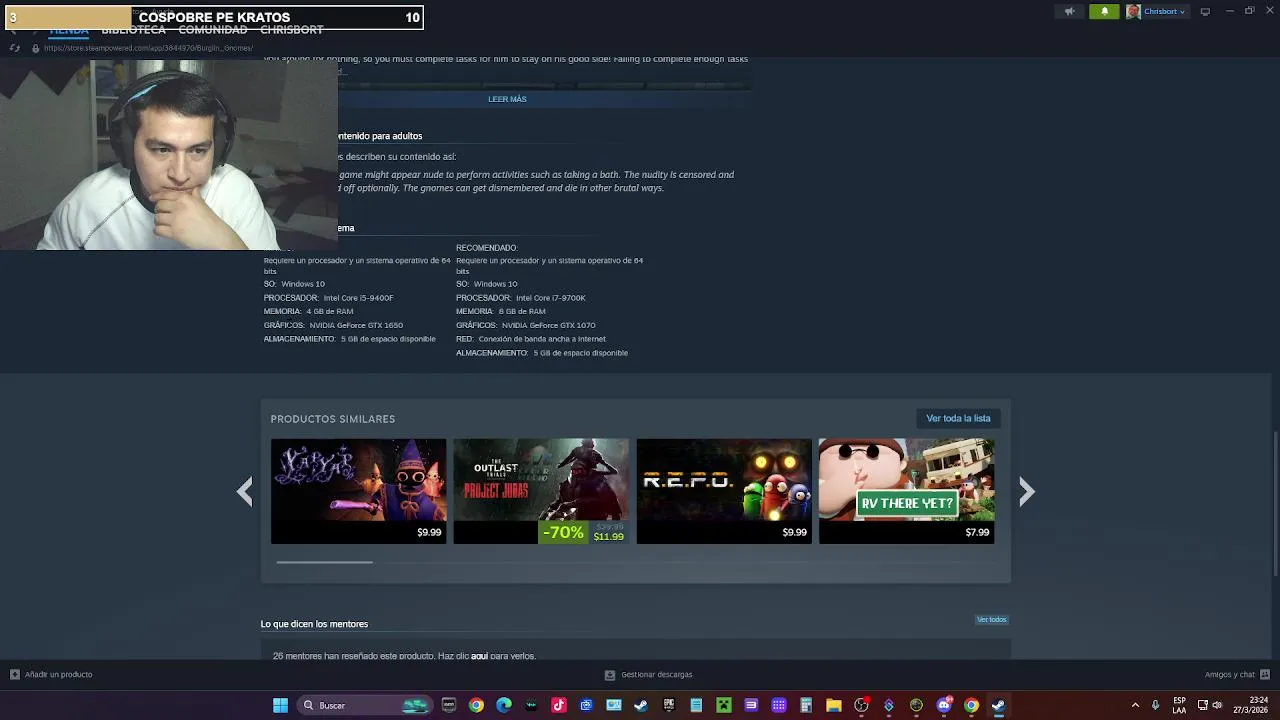The width and height of the screenshot is (1280, 720).
Task: Click Ver todos mentors button
Action: 991,620
